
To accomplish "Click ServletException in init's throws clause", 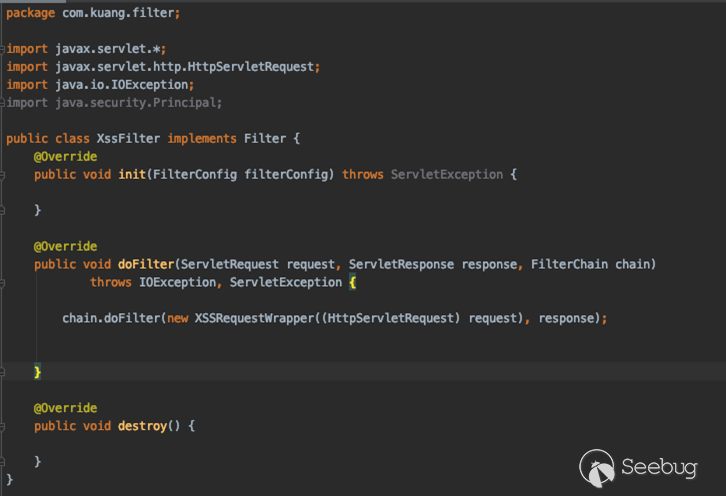I will click(x=446, y=174).
